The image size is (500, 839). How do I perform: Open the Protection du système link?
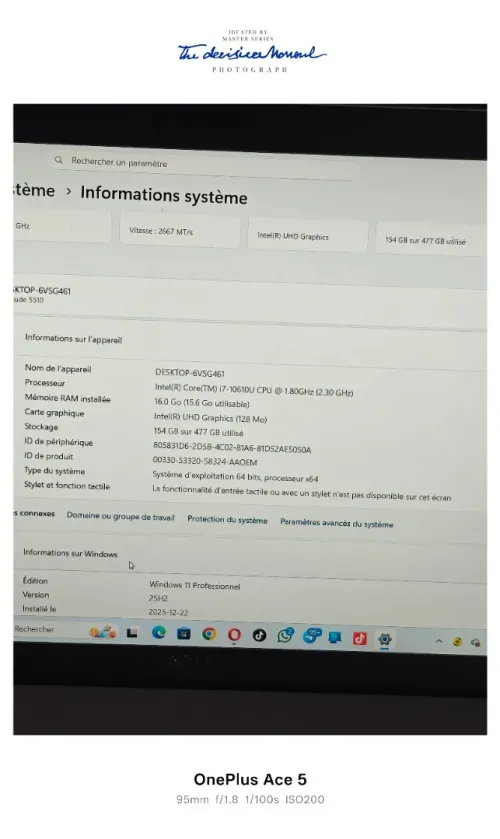228,520
